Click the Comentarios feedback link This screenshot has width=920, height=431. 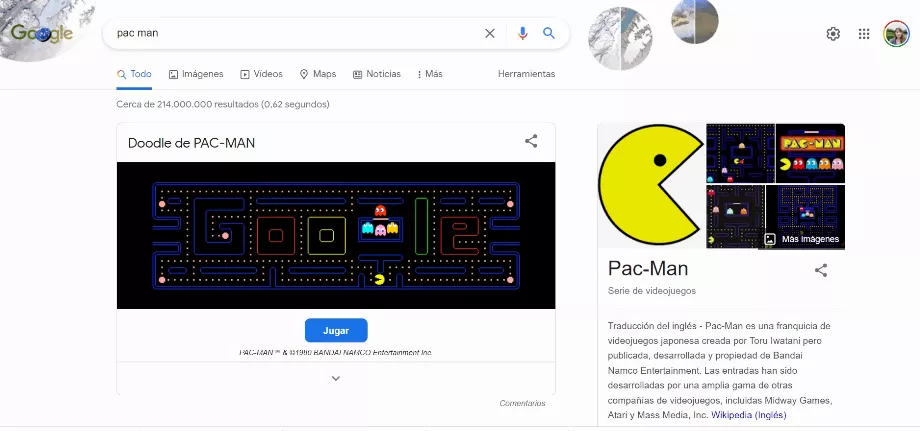click(x=522, y=403)
